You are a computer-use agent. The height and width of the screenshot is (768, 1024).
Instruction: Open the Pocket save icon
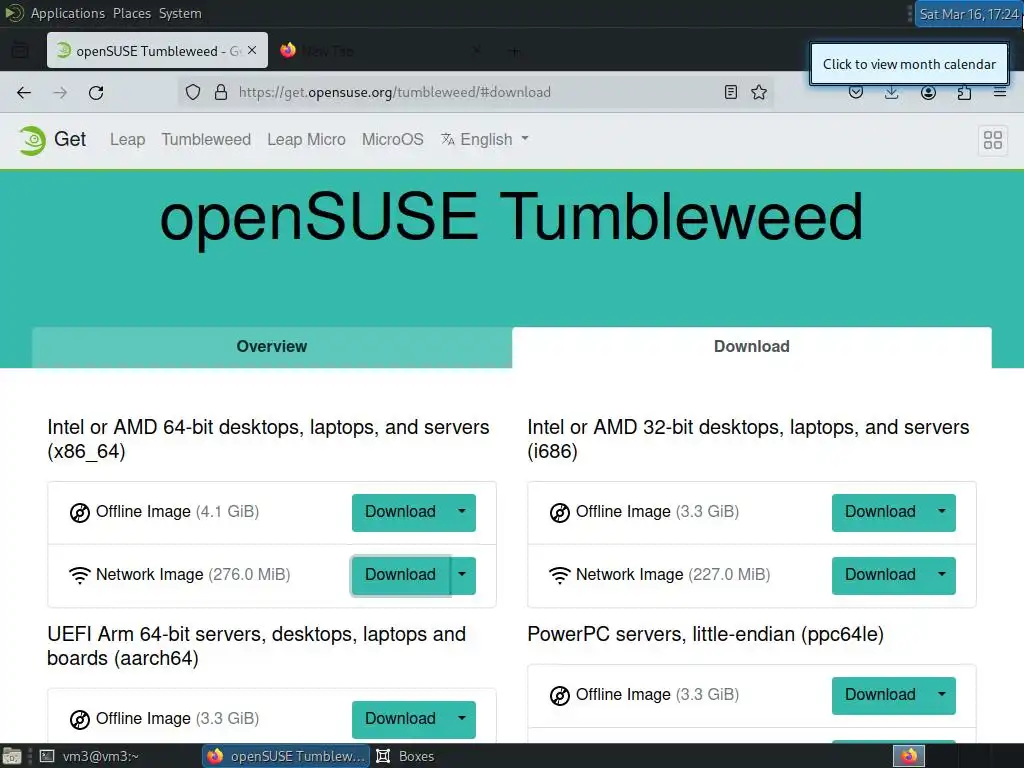point(856,93)
